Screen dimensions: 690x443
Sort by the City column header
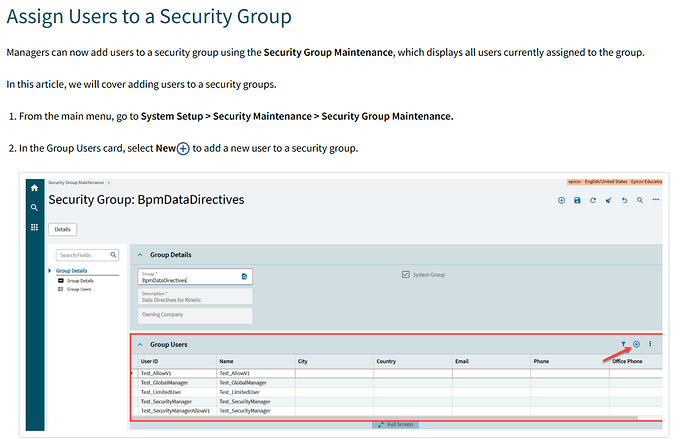click(x=303, y=362)
